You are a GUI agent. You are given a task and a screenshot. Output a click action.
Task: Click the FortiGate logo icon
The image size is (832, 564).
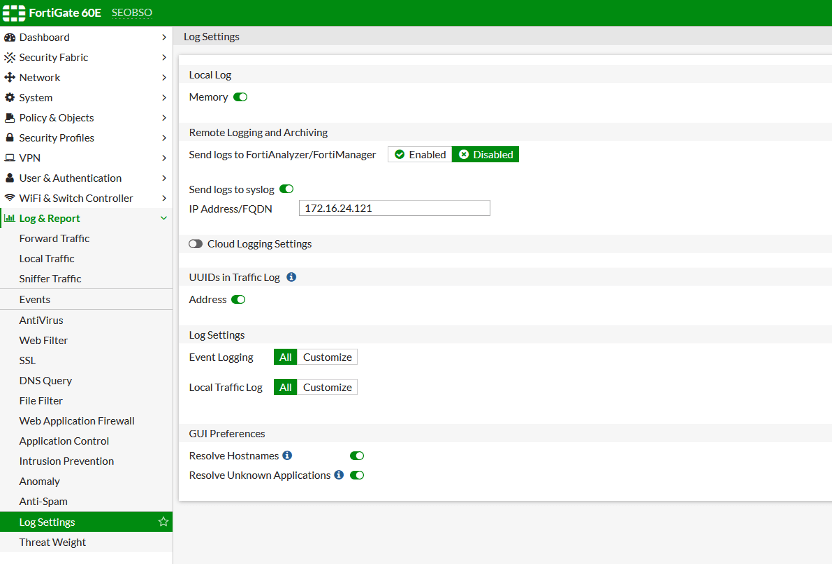click(14, 13)
